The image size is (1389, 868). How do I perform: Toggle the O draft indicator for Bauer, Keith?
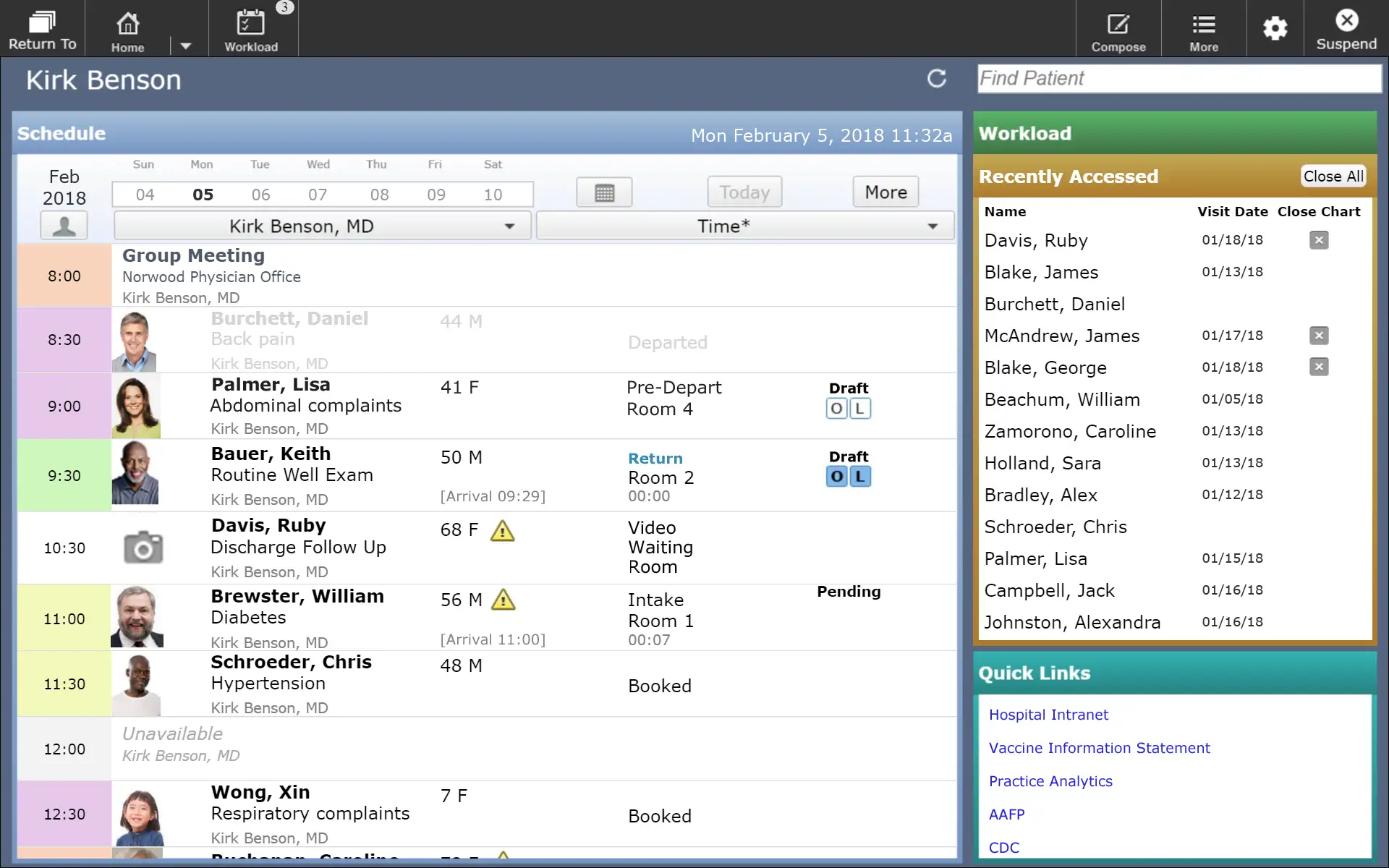836,477
